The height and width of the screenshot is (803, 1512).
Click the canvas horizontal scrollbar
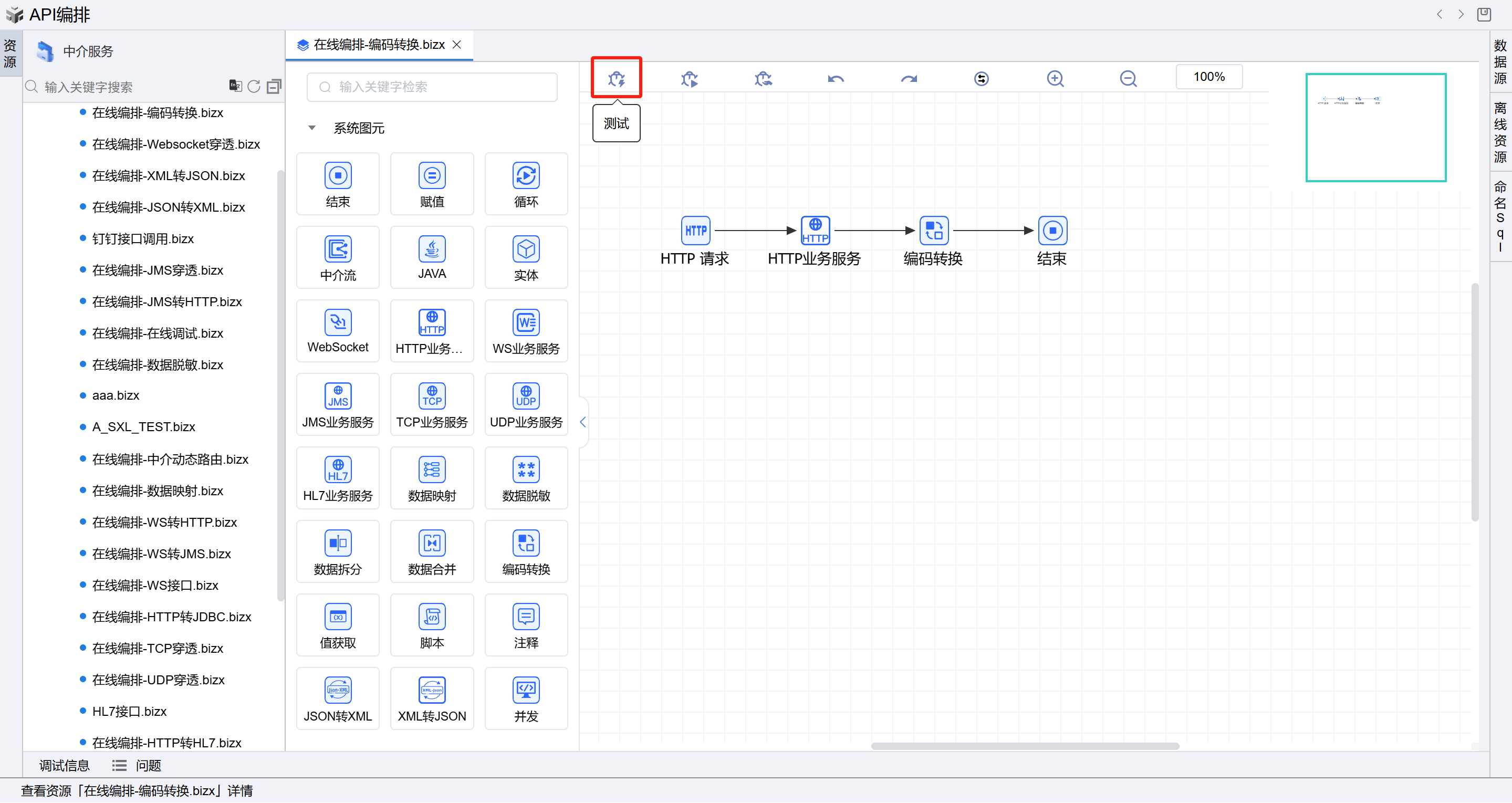coord(1024,746)
